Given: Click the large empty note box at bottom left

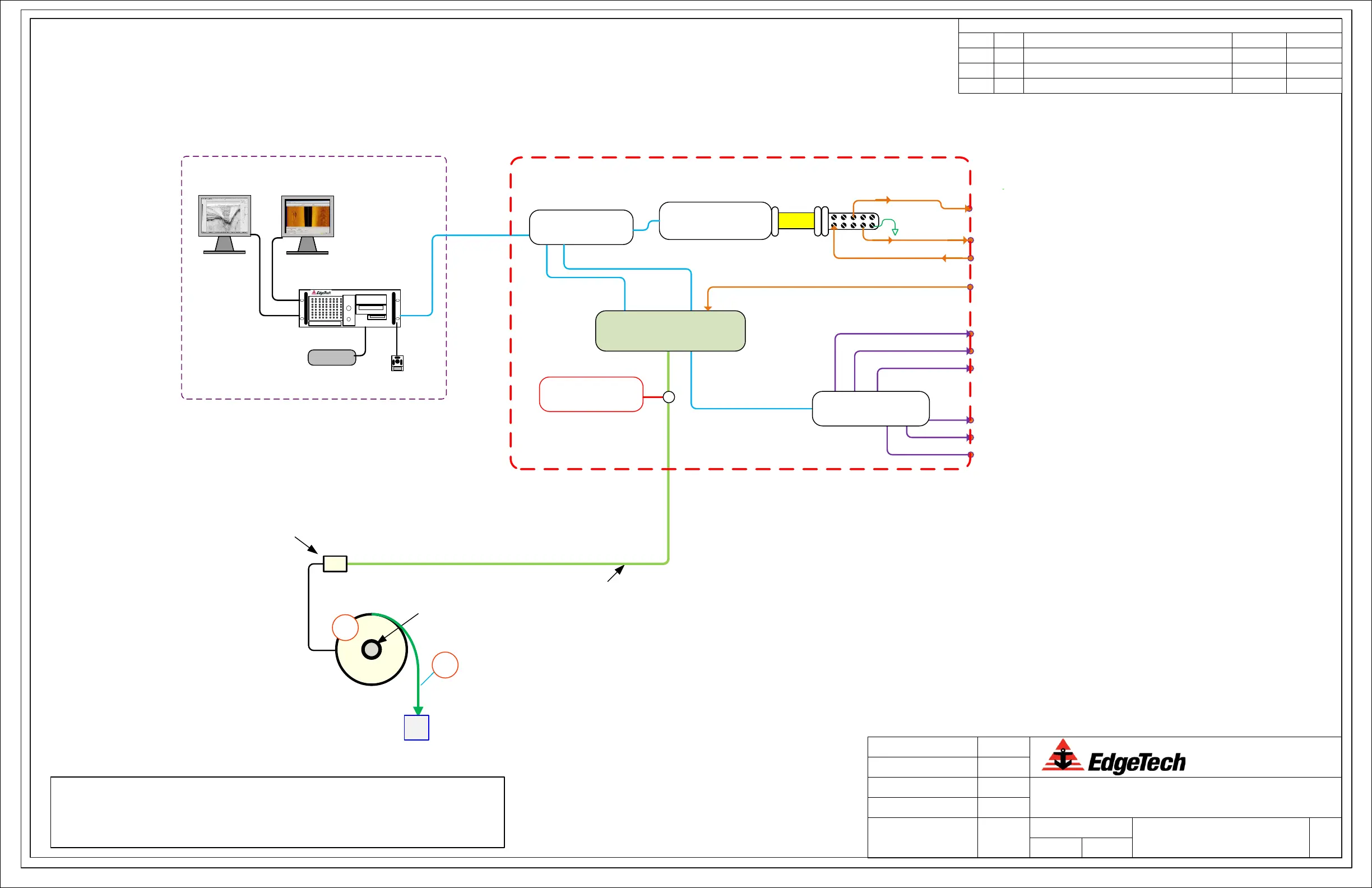Looking at the screenshot, I should click(x=277, y=812).
